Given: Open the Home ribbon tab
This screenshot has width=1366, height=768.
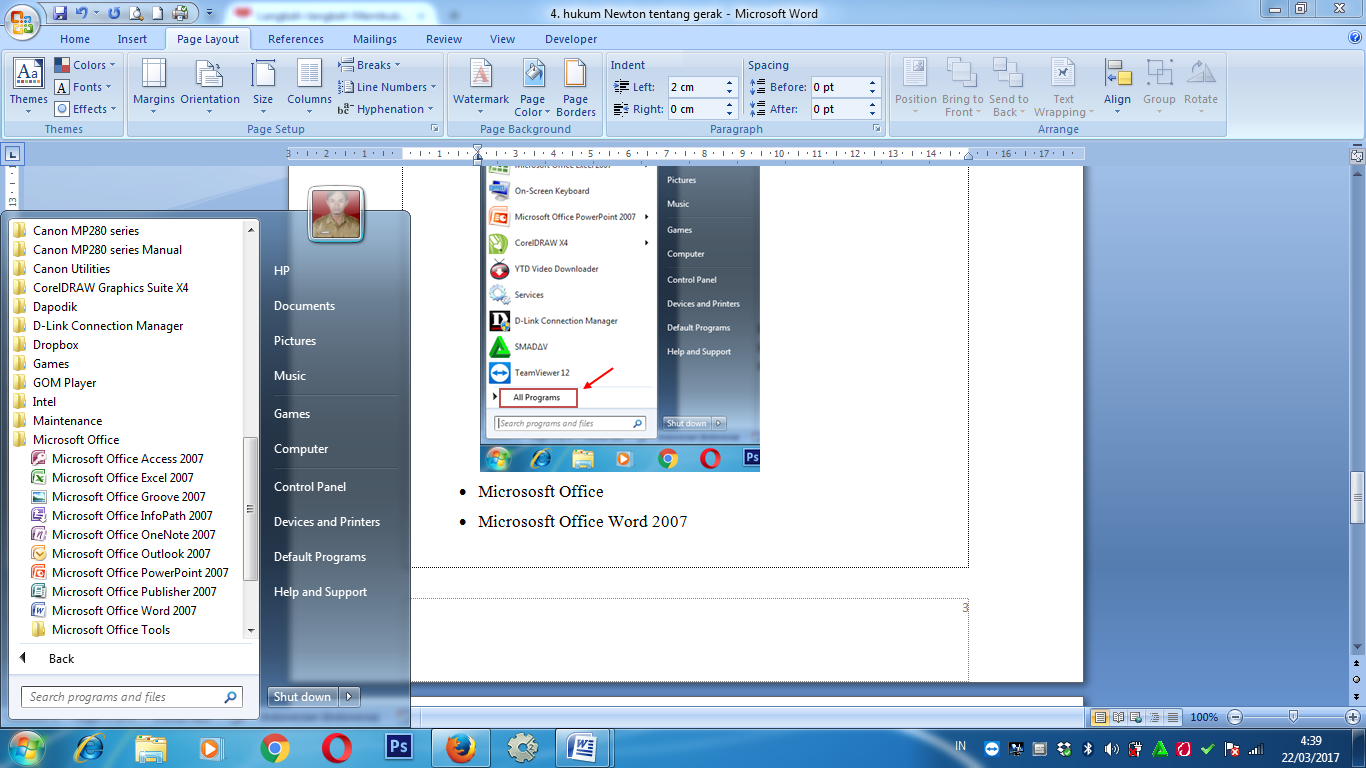Looking at the screenshot, I should tap(75, 39).
